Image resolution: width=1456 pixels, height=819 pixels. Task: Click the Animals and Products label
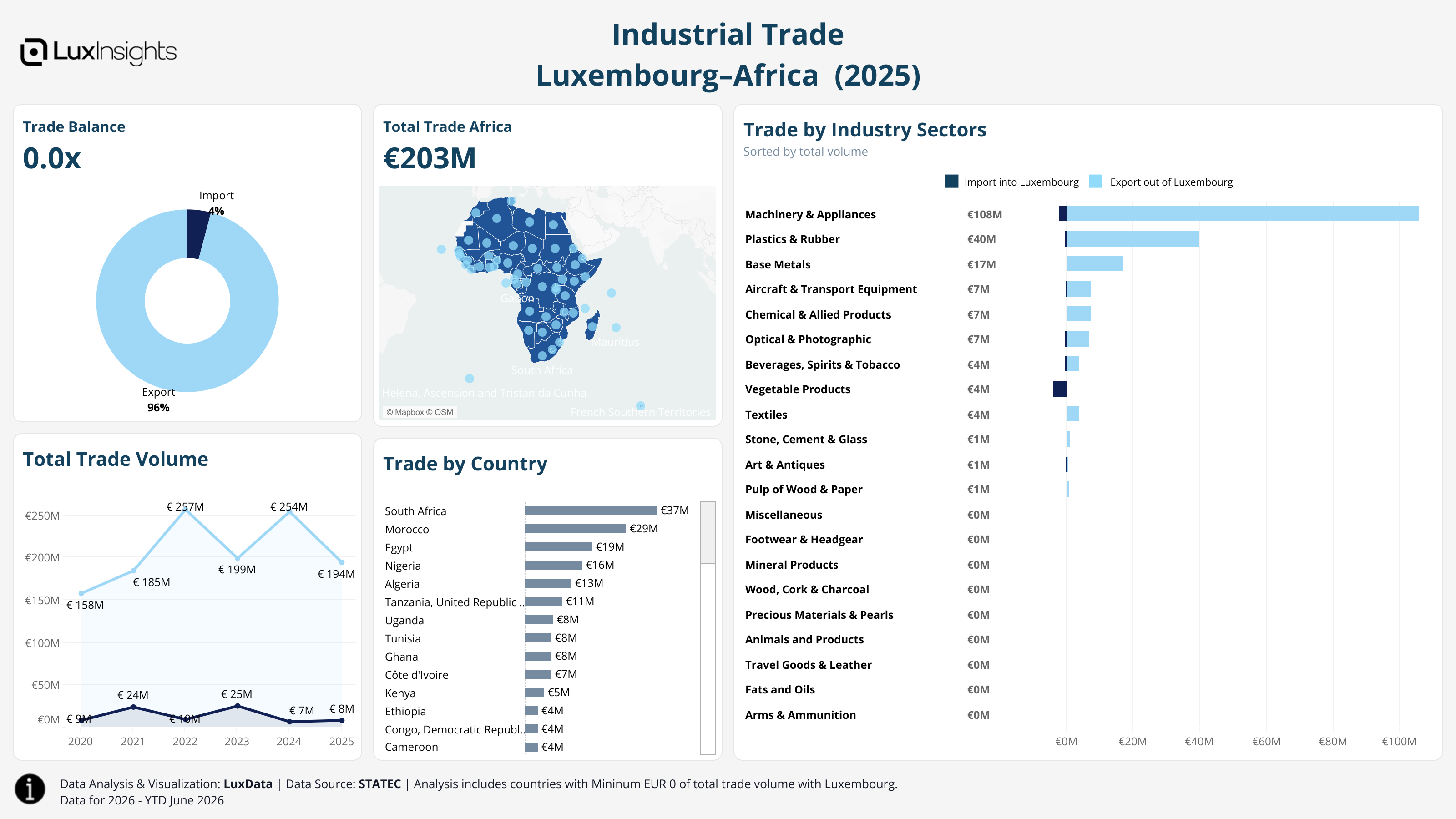[x=804, y=639]
